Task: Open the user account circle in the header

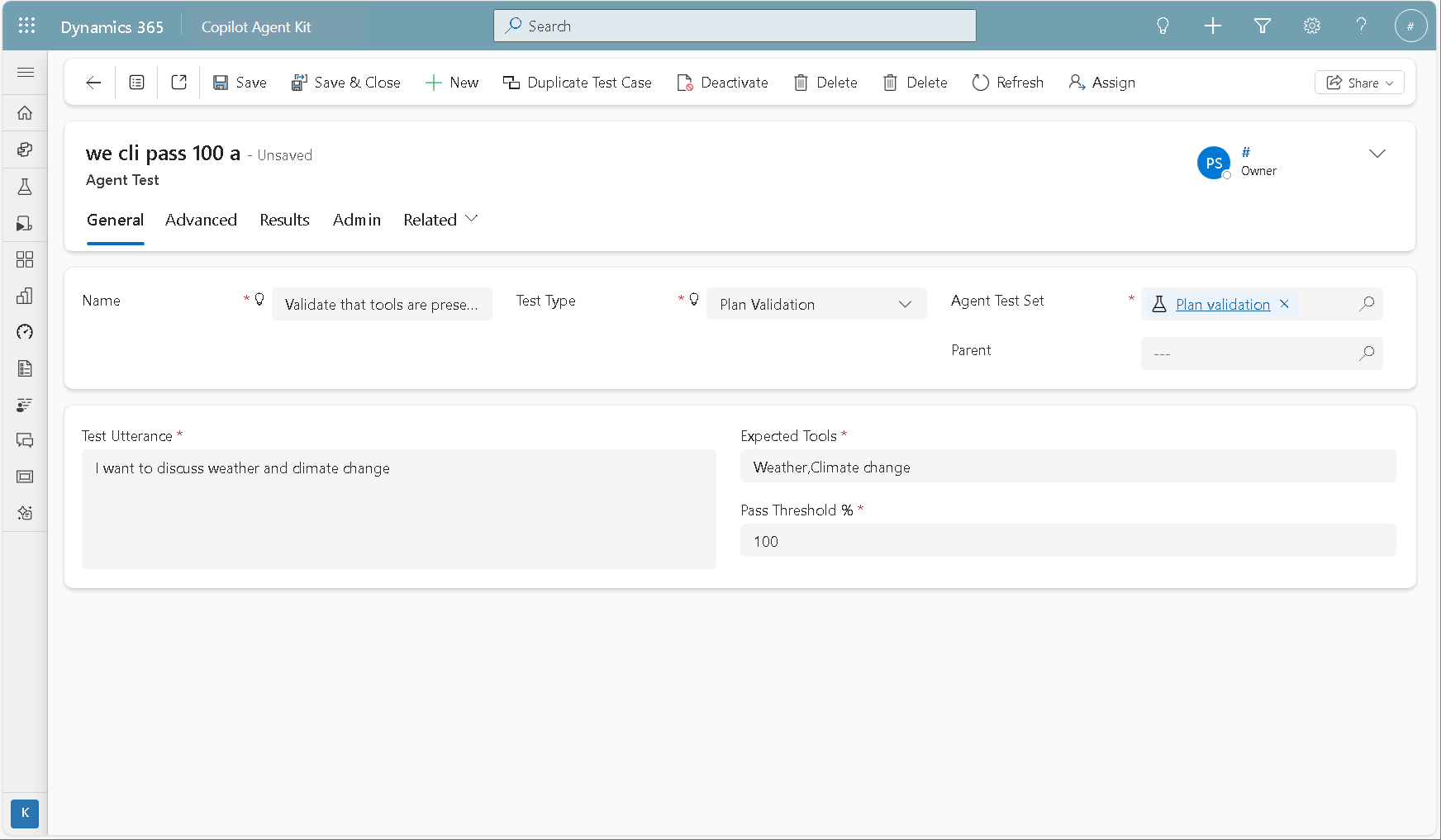Action: (x=1410, y=26)
